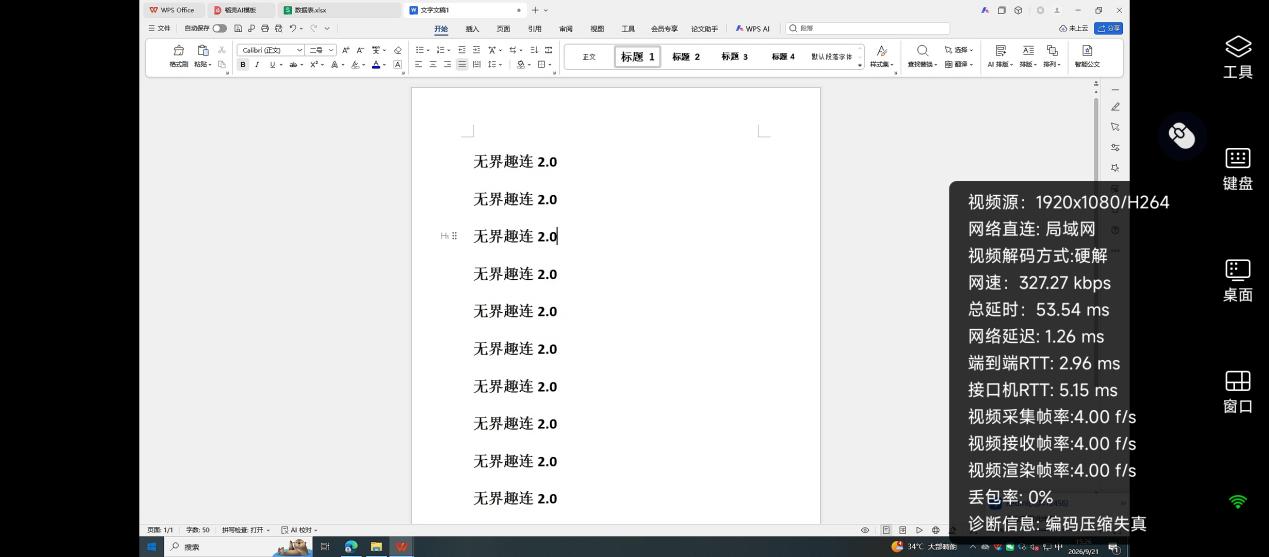Image resolution: width=1269 pixels, height=557 pixels.
Task: Apply the 正文 body style
Action: coord(589,57)
